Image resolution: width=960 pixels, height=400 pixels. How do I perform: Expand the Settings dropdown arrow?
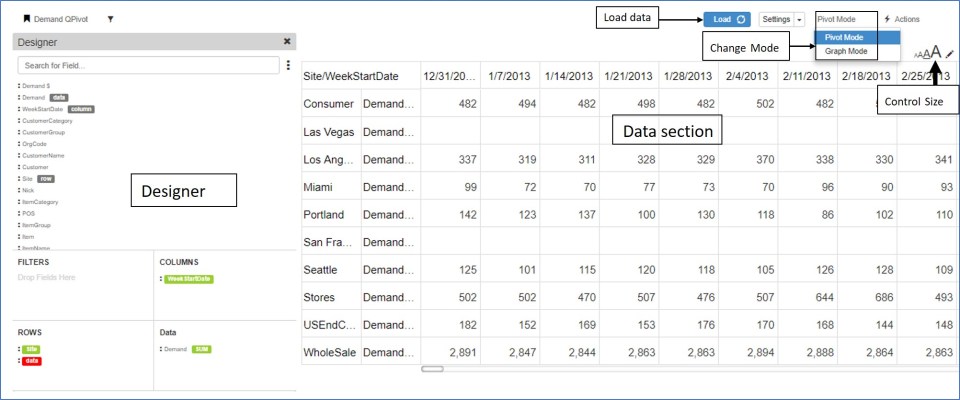[797, 19]
